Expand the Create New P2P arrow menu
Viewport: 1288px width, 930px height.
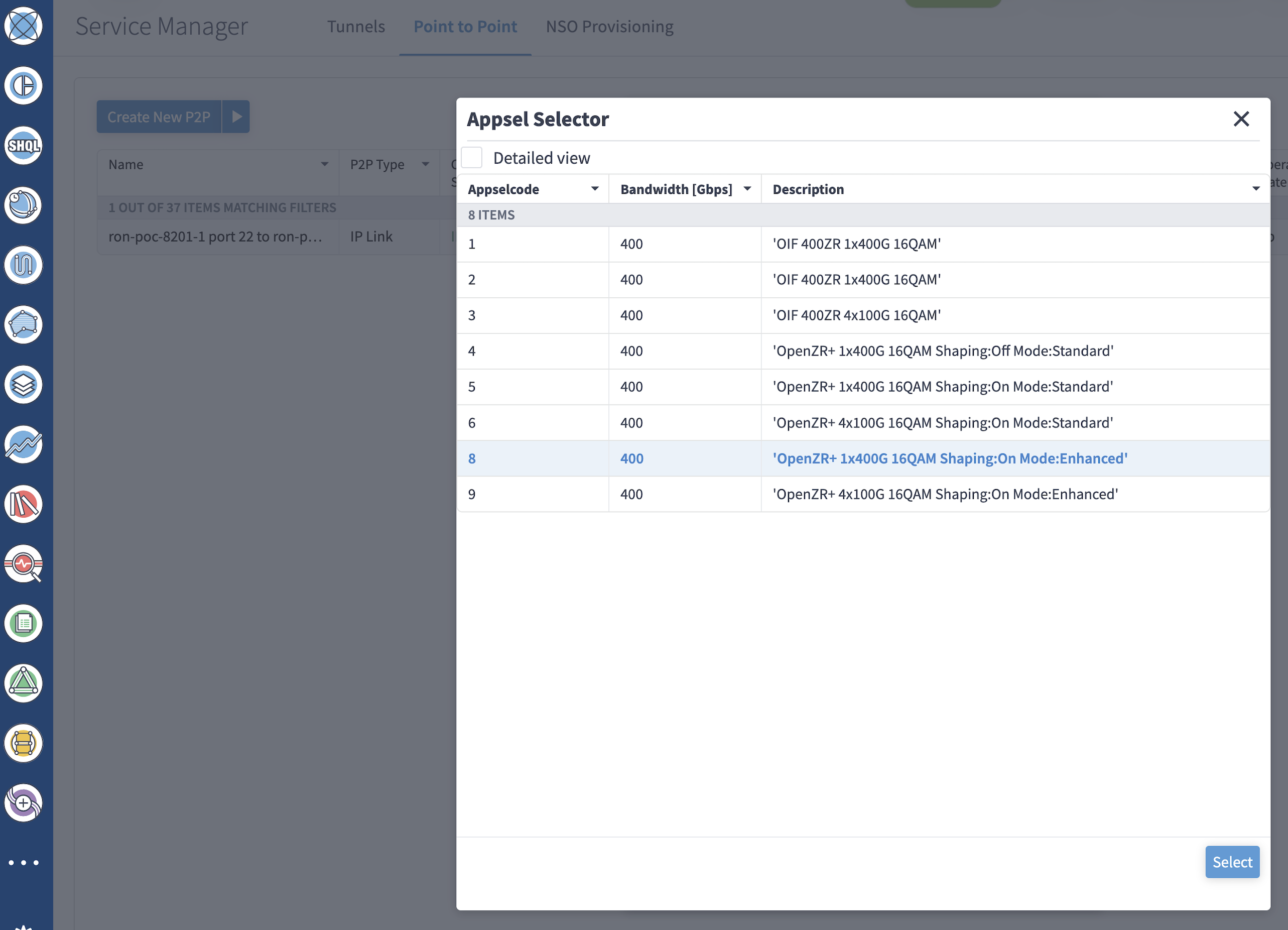pyautogui.click(x=236, y=117)
